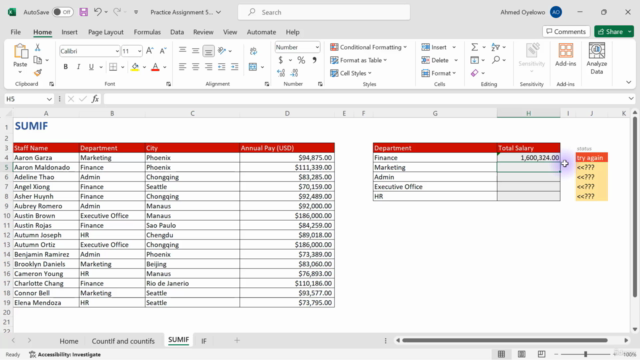This screenshot has height=360, width=640.
Task: Toggle Align Right horizontal alignment
Action: pyautogui.click(x=209, y=67)
